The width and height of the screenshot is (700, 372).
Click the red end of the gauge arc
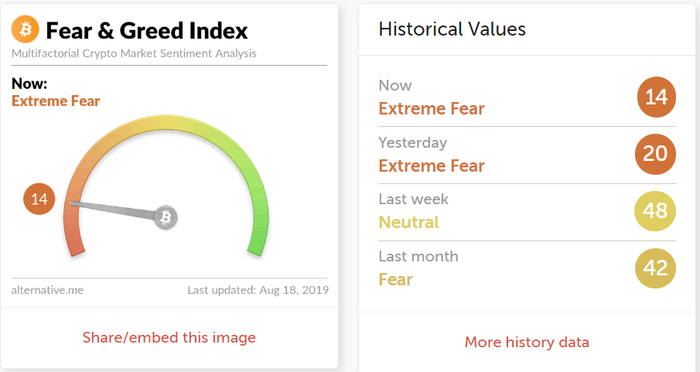[75, 245]
